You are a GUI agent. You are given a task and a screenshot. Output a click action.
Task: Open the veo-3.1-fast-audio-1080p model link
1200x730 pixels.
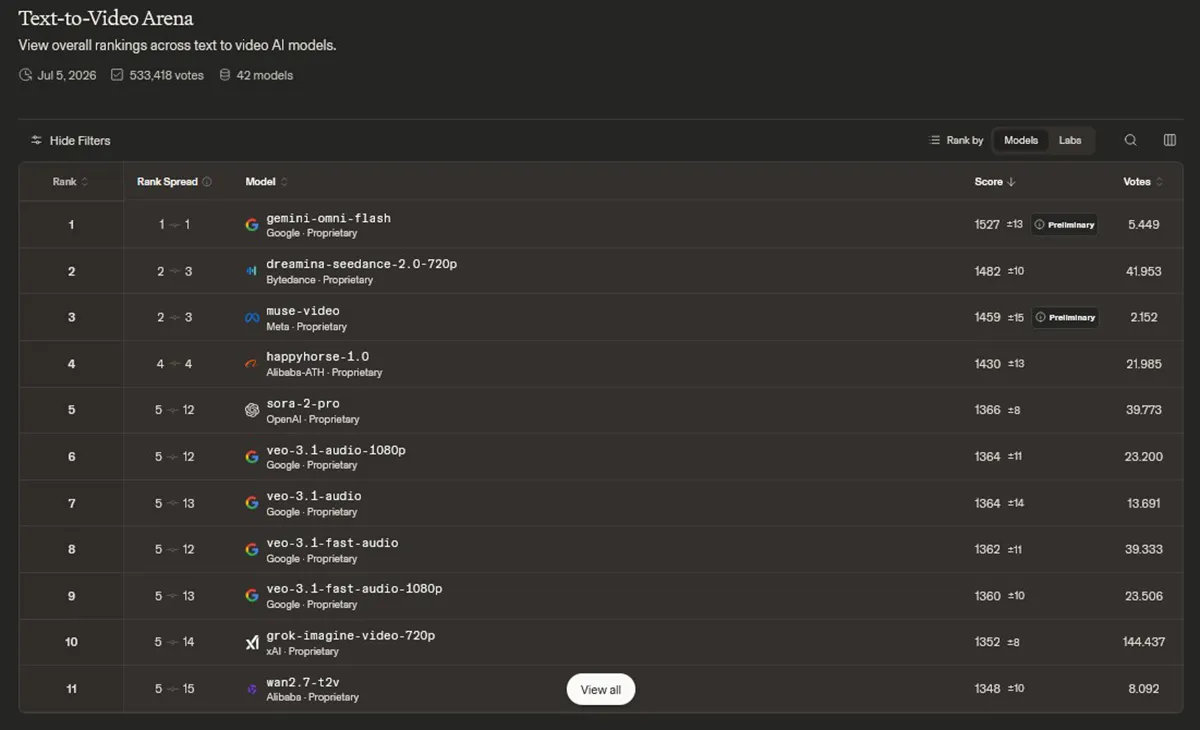tap(354, 589)
